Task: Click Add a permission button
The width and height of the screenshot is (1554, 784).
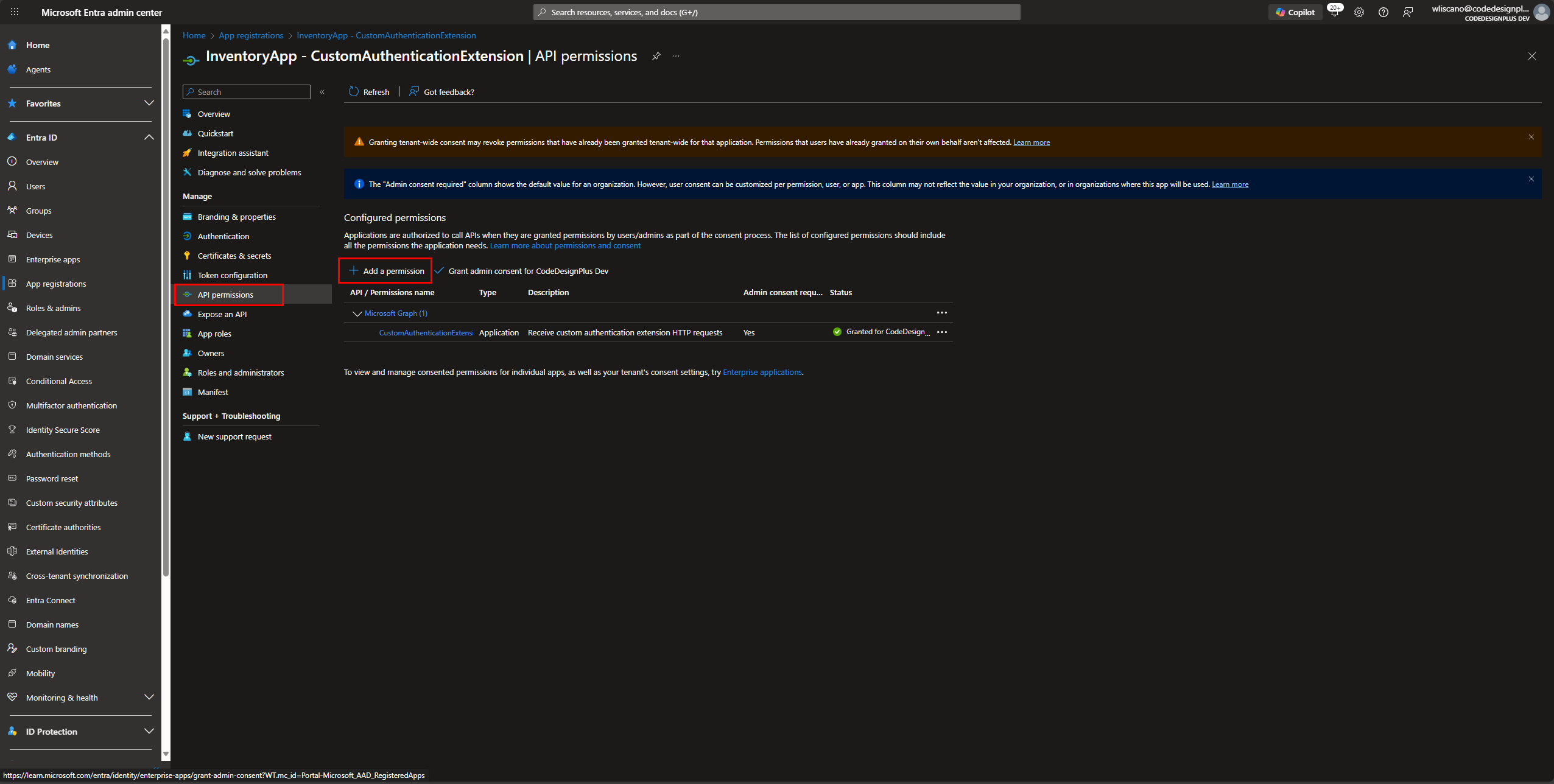Action: [x=386, y=271]
